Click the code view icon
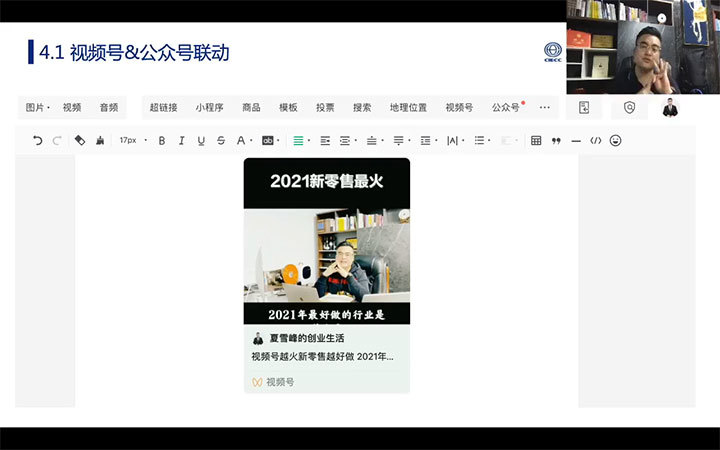720x450 pixels. click(595, 141)
